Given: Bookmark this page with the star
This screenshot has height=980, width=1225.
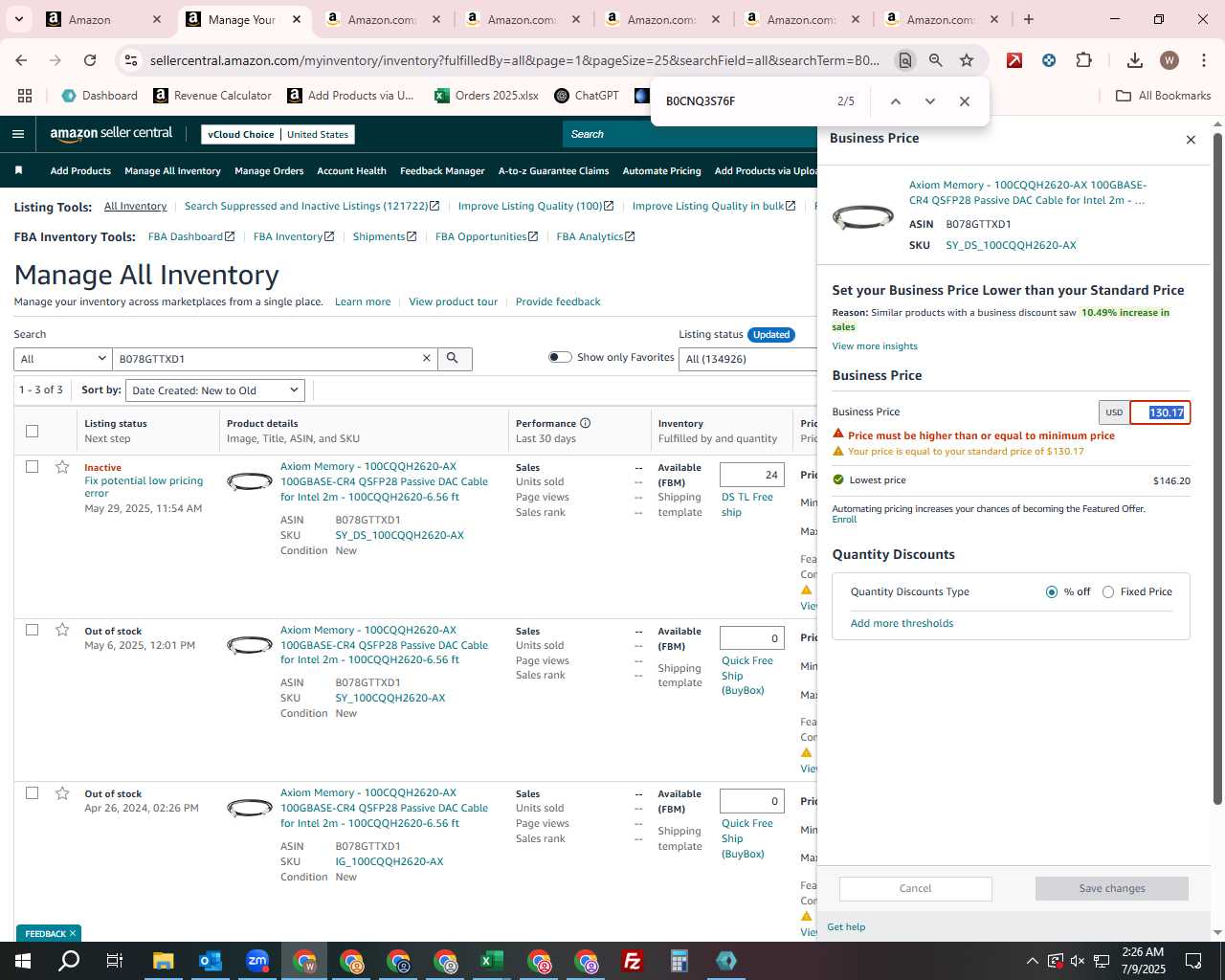Looking at the screenshot, I should coord(967,60).
